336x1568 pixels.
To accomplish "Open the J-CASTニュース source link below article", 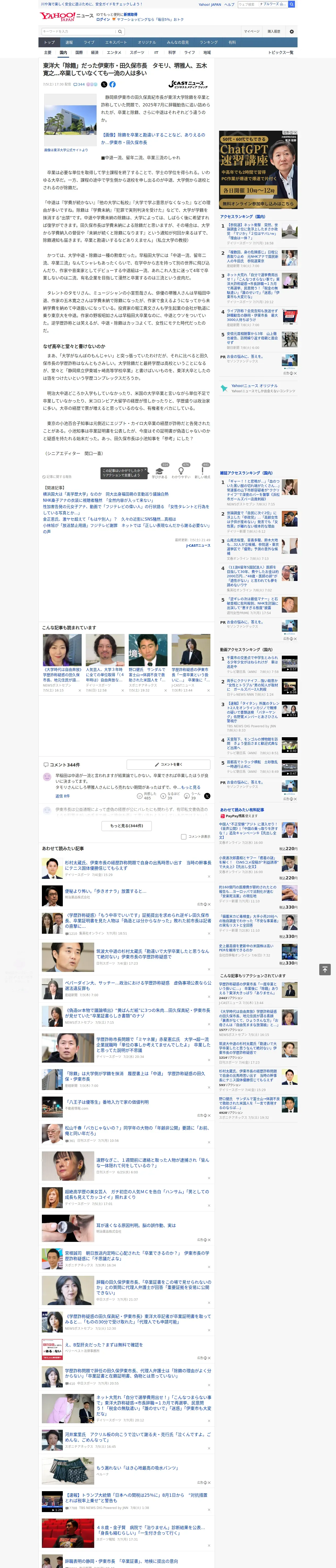I will coord(198,545).
